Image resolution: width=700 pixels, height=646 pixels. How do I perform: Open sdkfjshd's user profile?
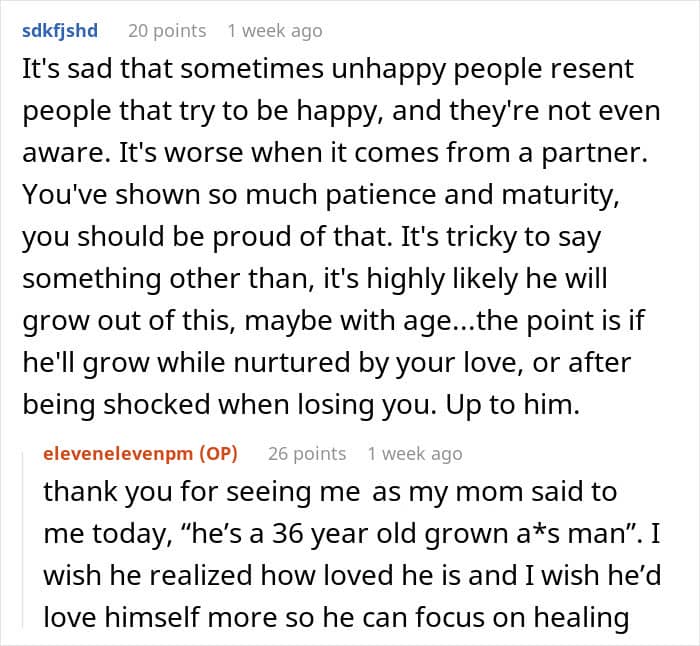[60, 31]
